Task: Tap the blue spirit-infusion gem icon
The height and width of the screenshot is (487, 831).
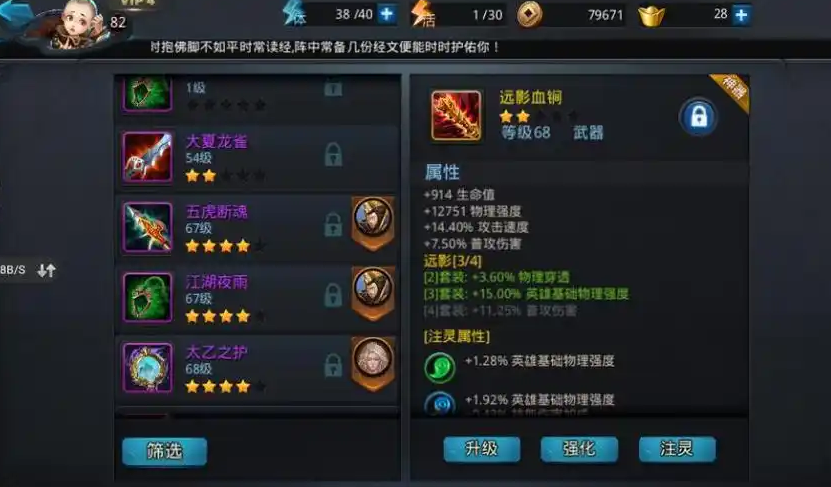Action: 440,404
